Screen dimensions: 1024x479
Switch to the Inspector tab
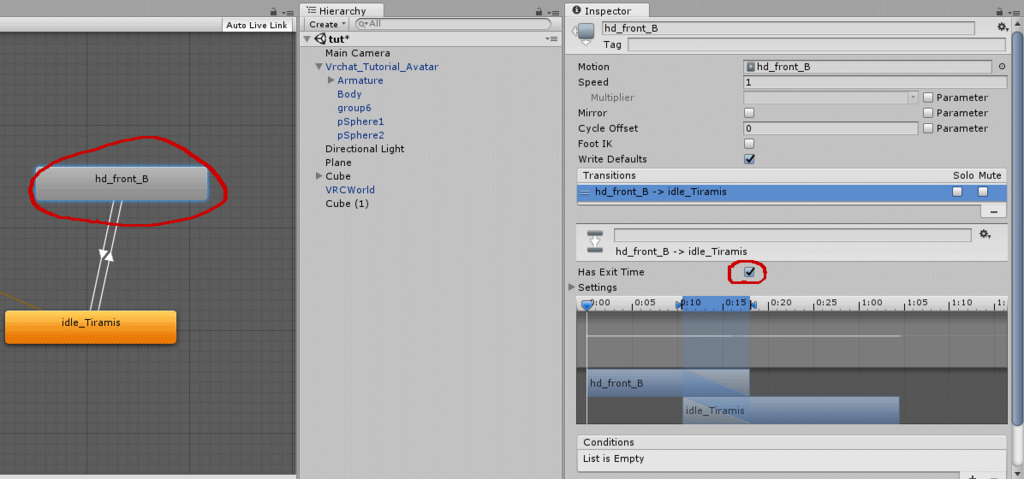[x=607, y=11]
